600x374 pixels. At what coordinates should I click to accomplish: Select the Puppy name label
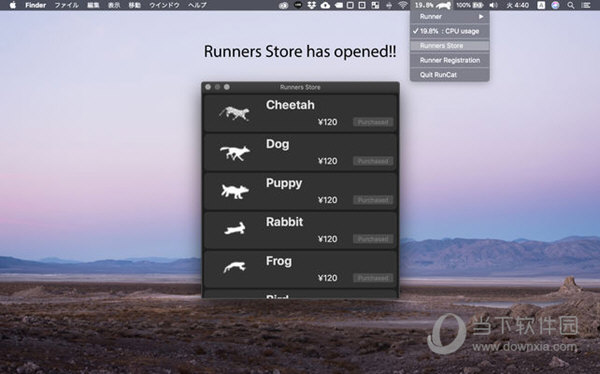pyautogui.click(x=284, y=183)
